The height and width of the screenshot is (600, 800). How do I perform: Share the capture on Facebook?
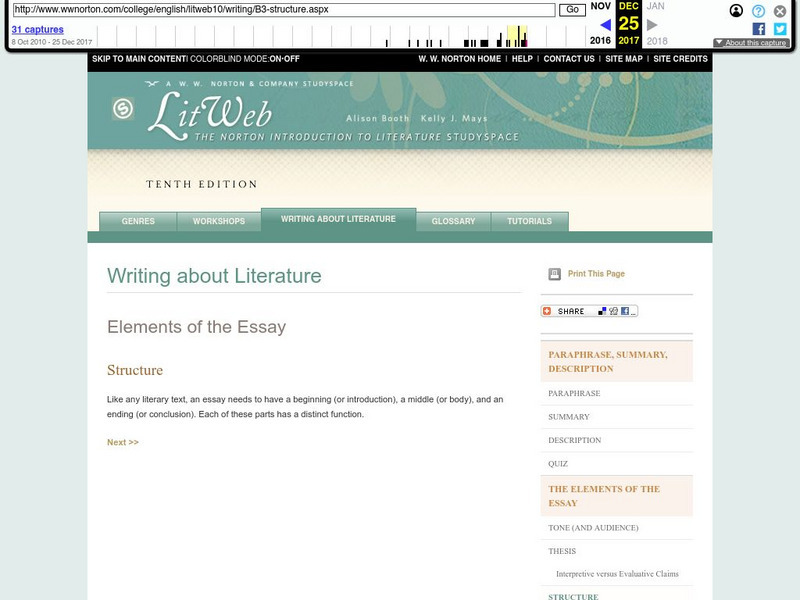point(759,29)
